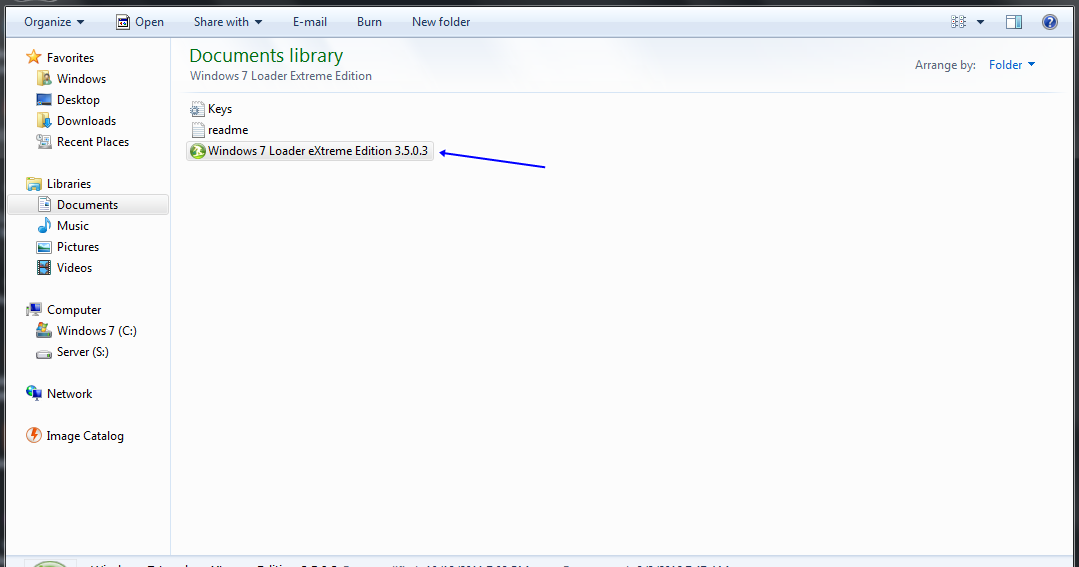The image size is (1079, 567).
Task: Open the Arrange by Folder dropdown
Action: (1012, 65)
